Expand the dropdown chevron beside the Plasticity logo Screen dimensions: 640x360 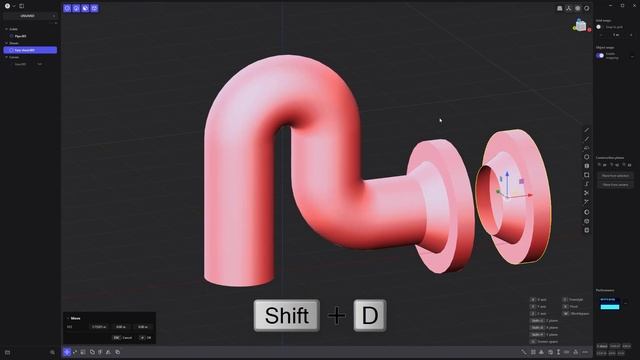pyautogui.click(x=14, y=6)
